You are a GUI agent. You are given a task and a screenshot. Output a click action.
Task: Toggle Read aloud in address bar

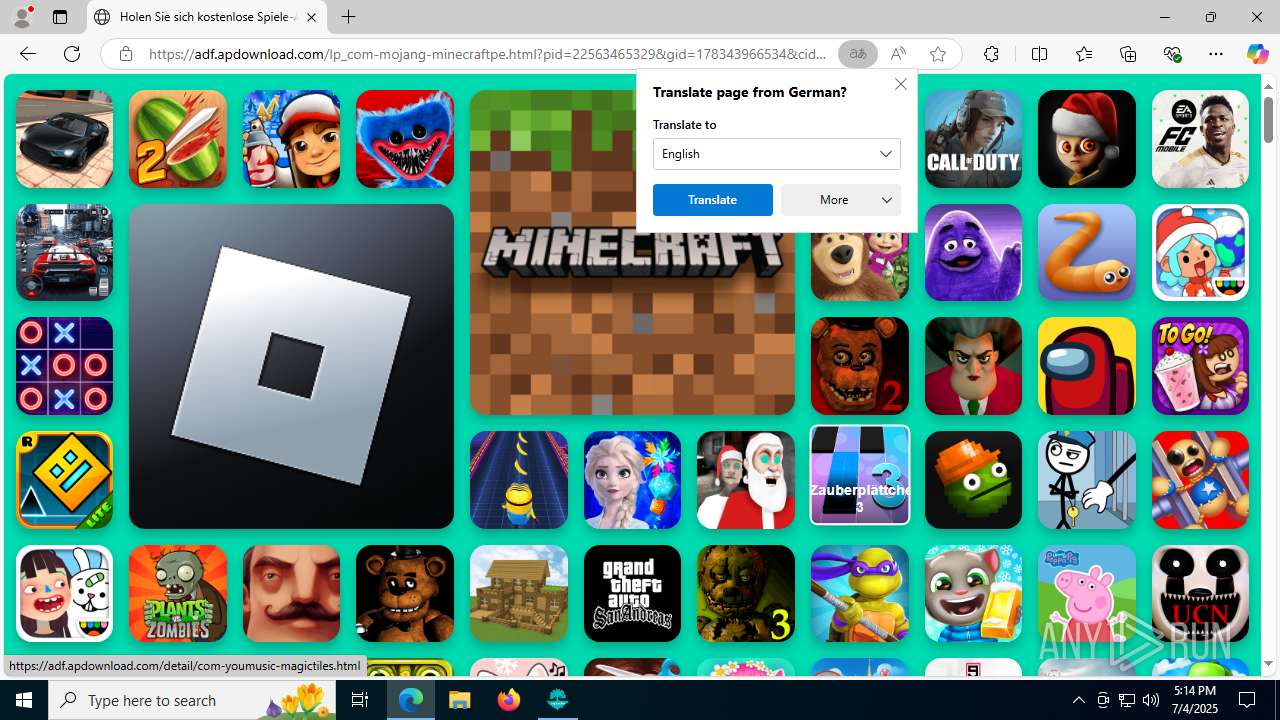click(x=898, y=54)
